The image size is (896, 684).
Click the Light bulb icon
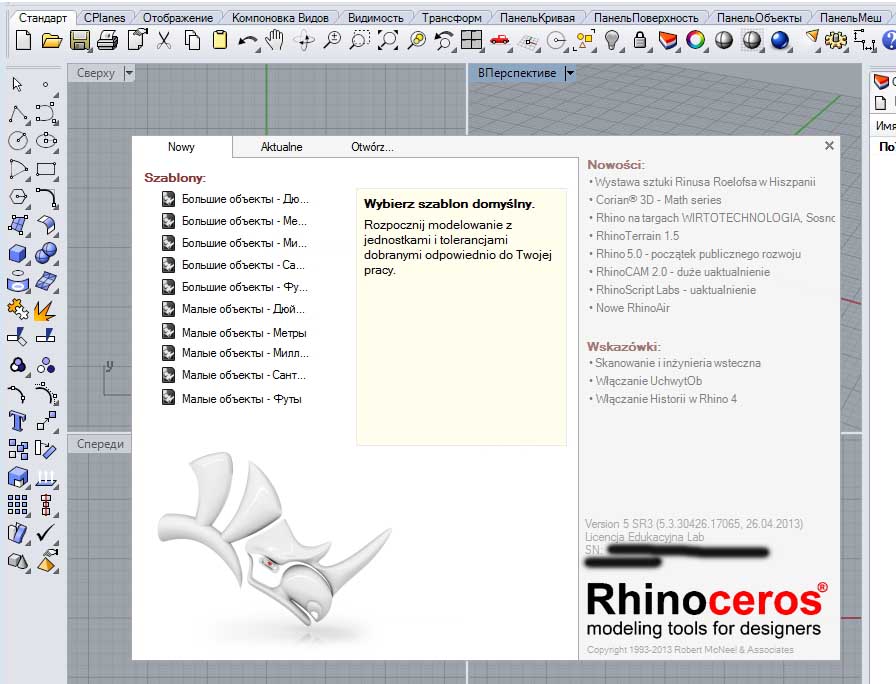(612, 40)
